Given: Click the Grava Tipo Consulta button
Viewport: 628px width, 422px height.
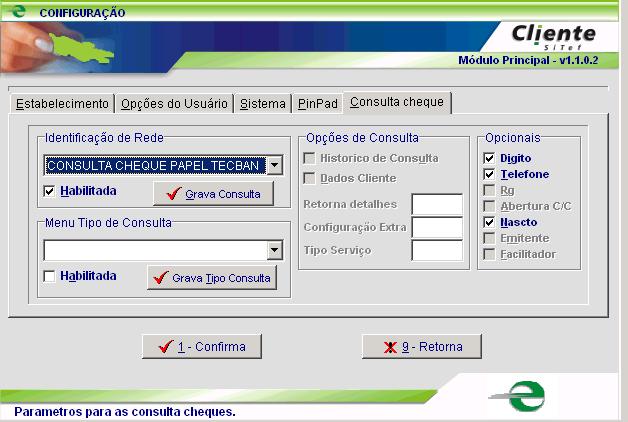Looking at the screenshot, I should (211, 278).
